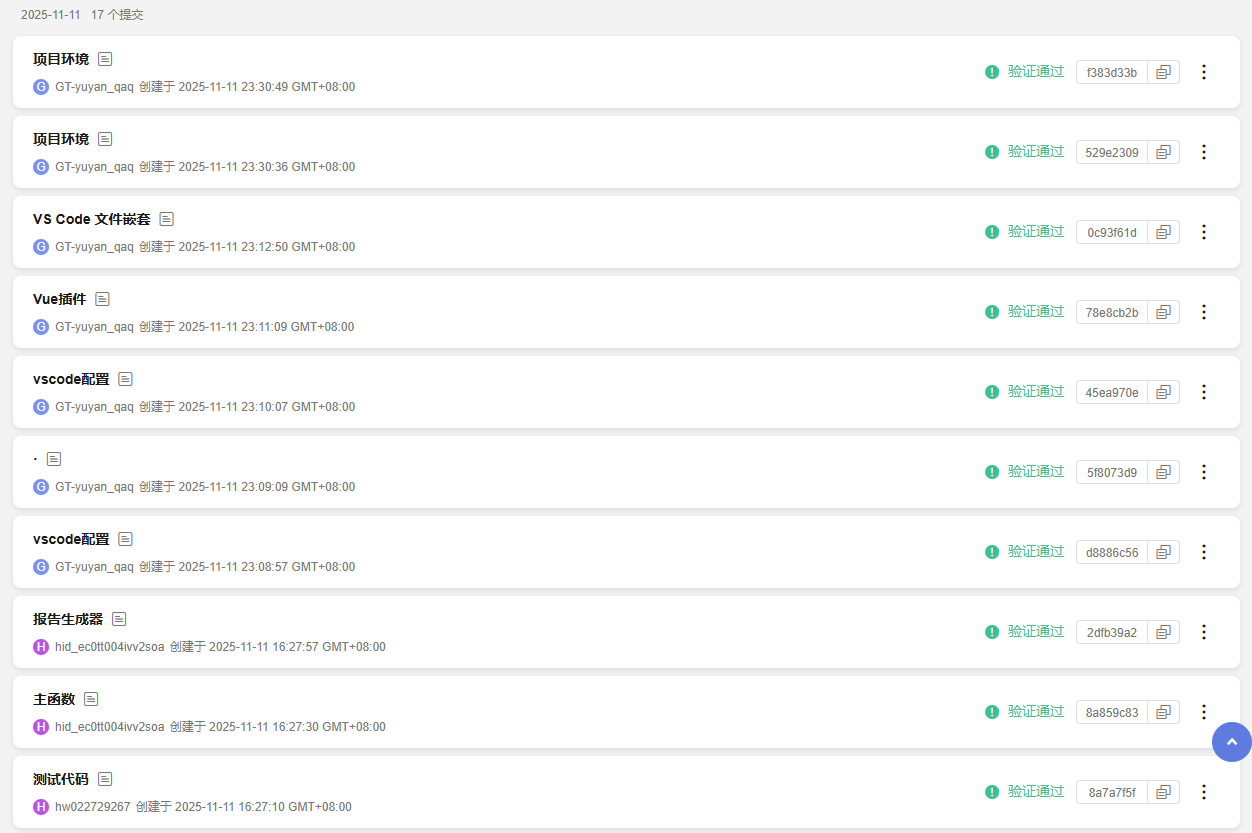Open the 测试代码 commit title

61,779
